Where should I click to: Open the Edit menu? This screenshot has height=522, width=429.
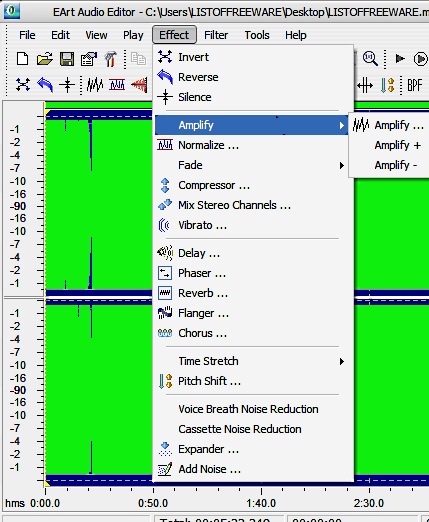[60, 35]
